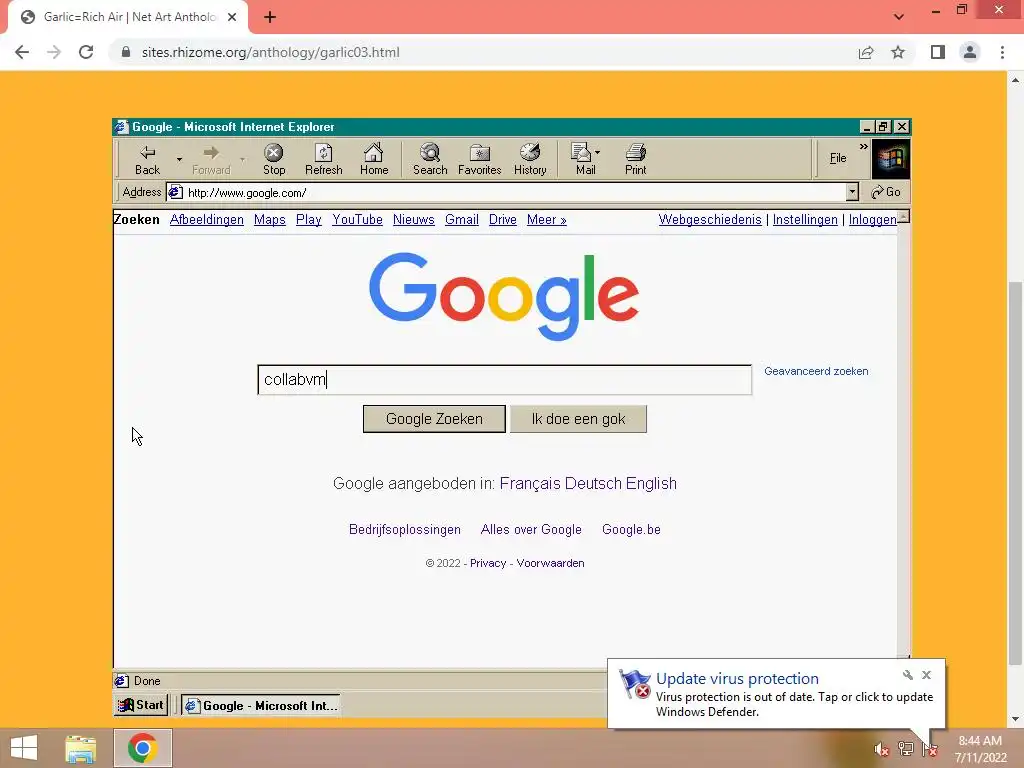Open Chrome three-dot menu
The height and width of the screenshot is (768, 1024).
1002,52
